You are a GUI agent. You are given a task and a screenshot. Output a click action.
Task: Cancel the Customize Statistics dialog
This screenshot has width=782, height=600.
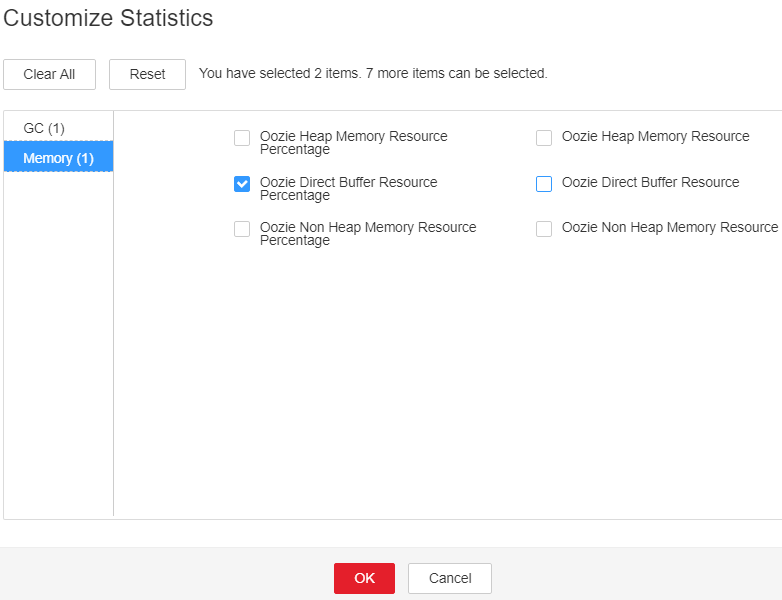click(450, 578)
